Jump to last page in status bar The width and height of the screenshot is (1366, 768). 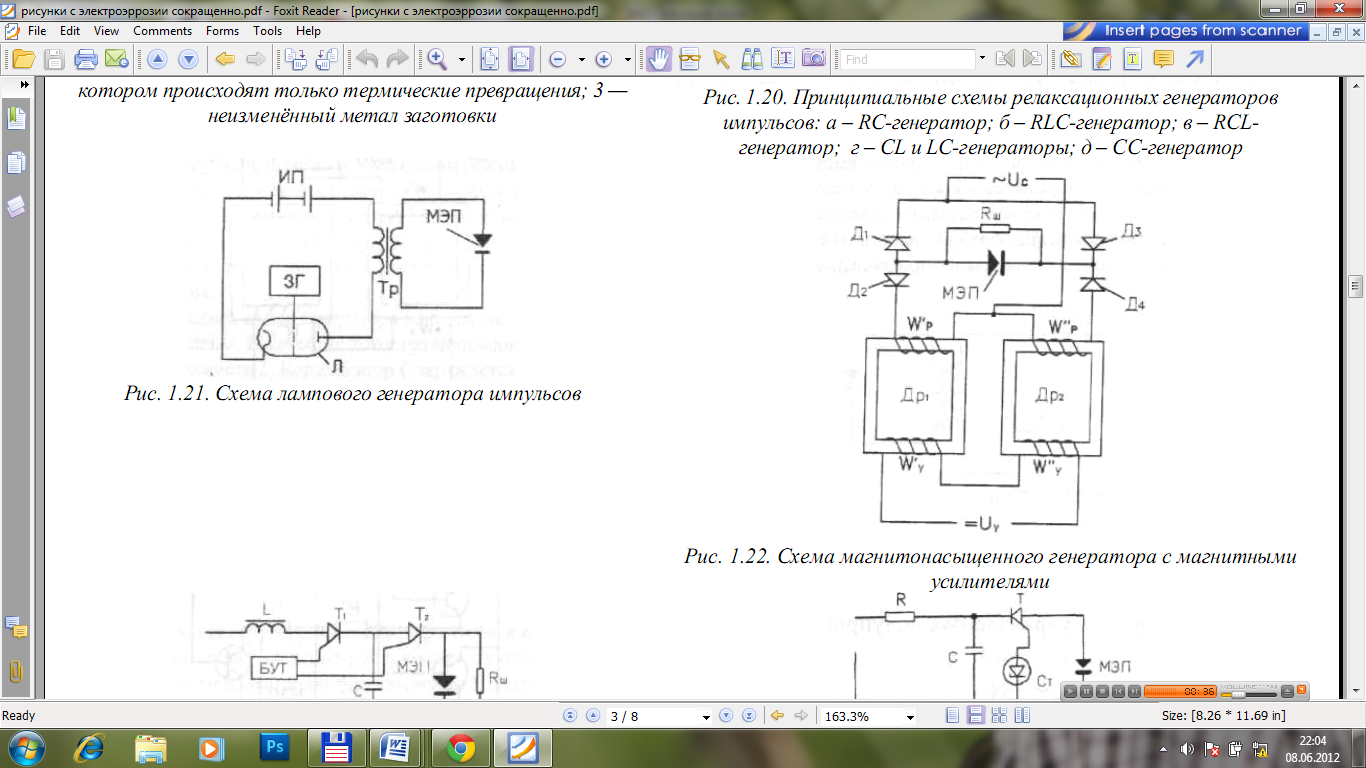748,716
